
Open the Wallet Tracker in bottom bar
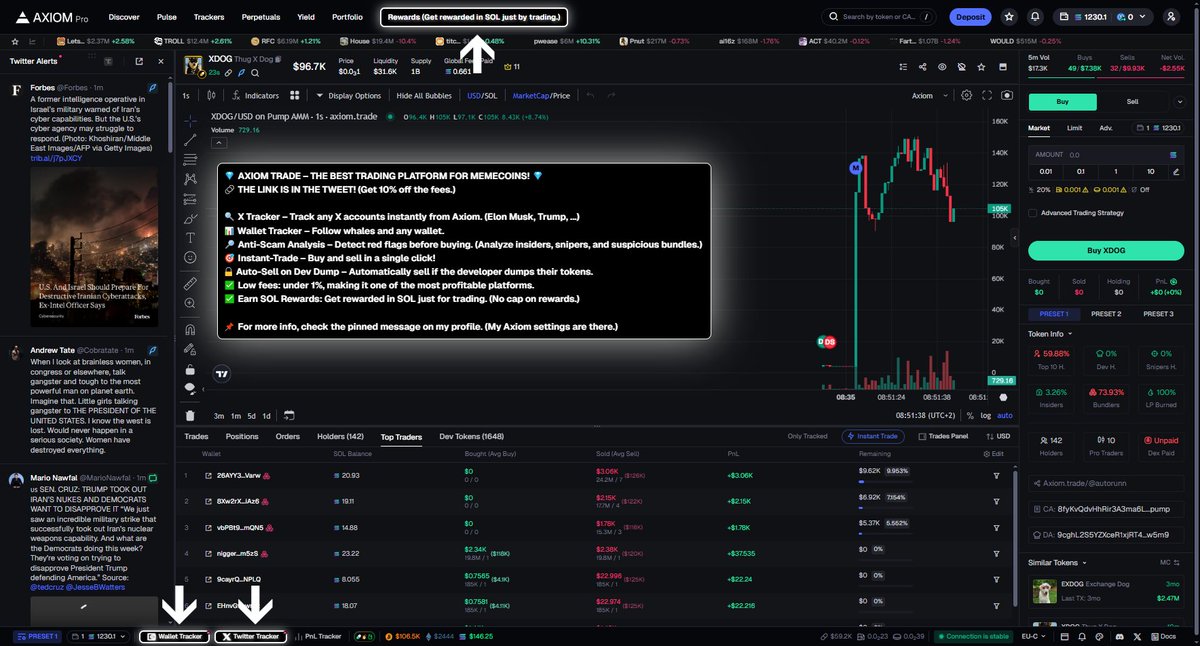pos(176,636)
